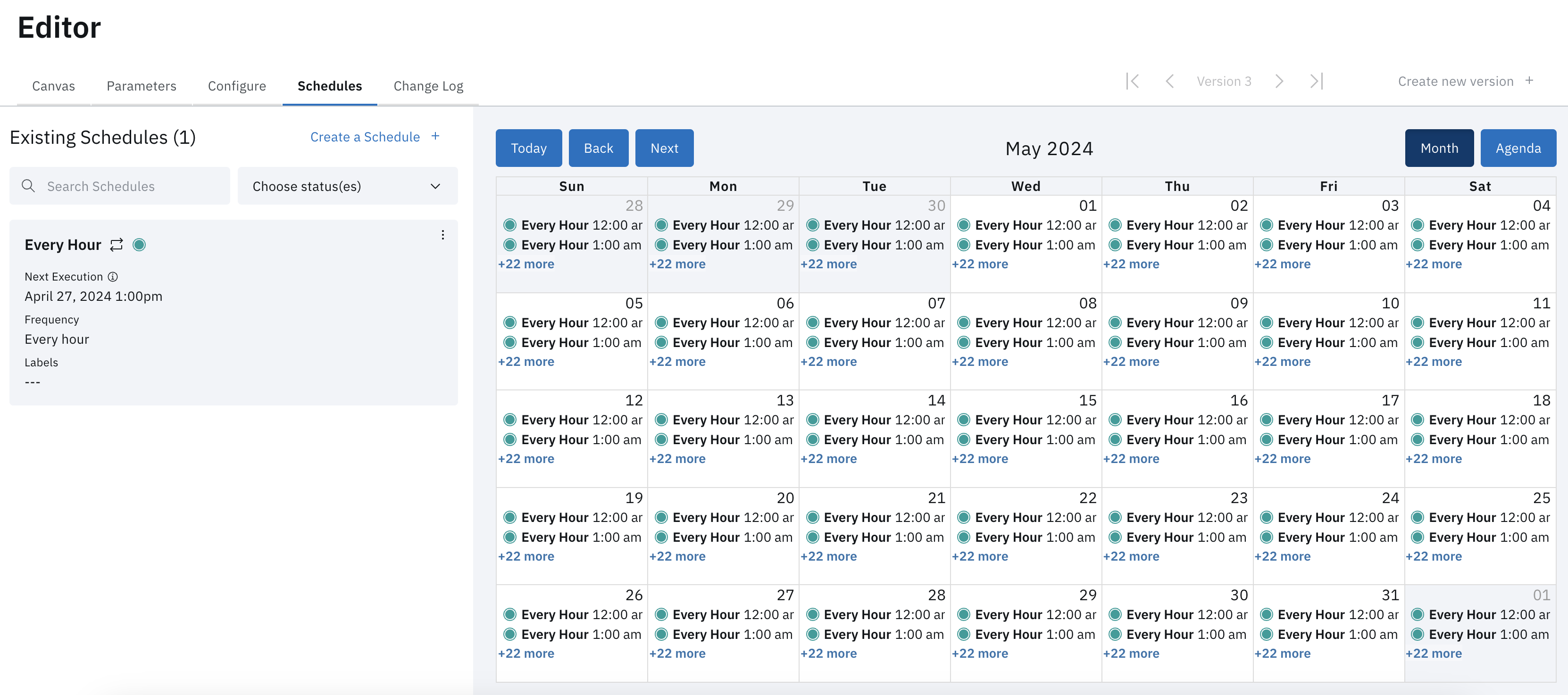Expand +22 more on May 19
This screenshot has width=1568, height=695.
526,556
